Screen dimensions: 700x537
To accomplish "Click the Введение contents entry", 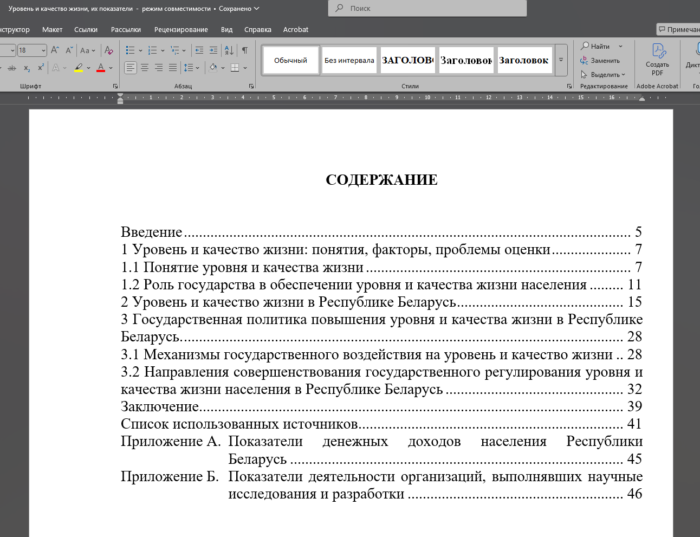I will click(382, 232).
